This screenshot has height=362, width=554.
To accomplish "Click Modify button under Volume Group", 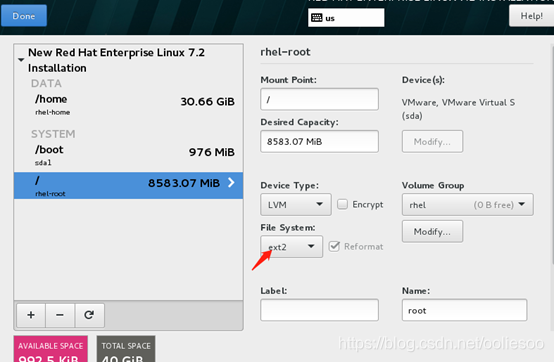I will click(x=432, y=232).
